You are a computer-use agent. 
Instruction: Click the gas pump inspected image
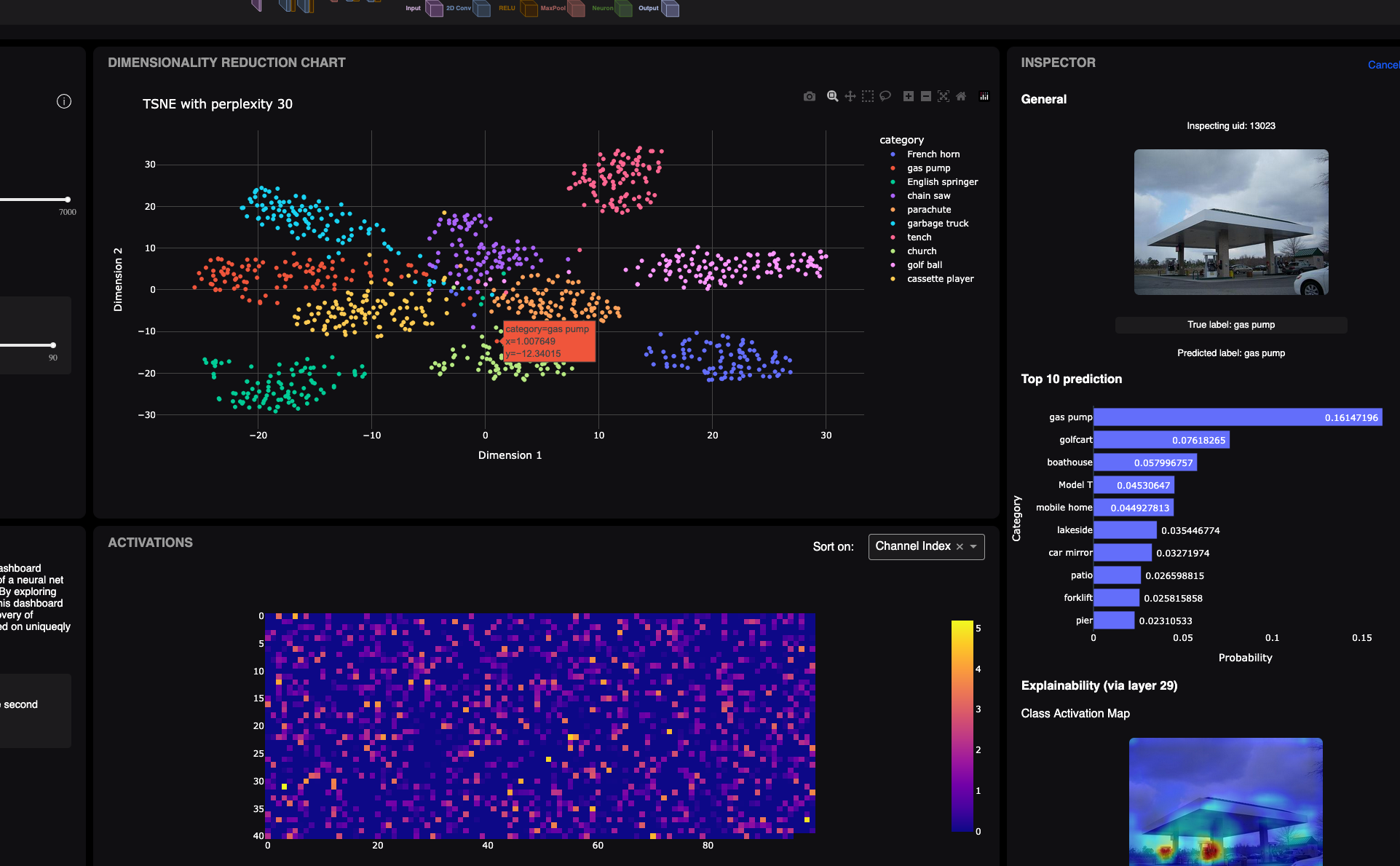1230,222
